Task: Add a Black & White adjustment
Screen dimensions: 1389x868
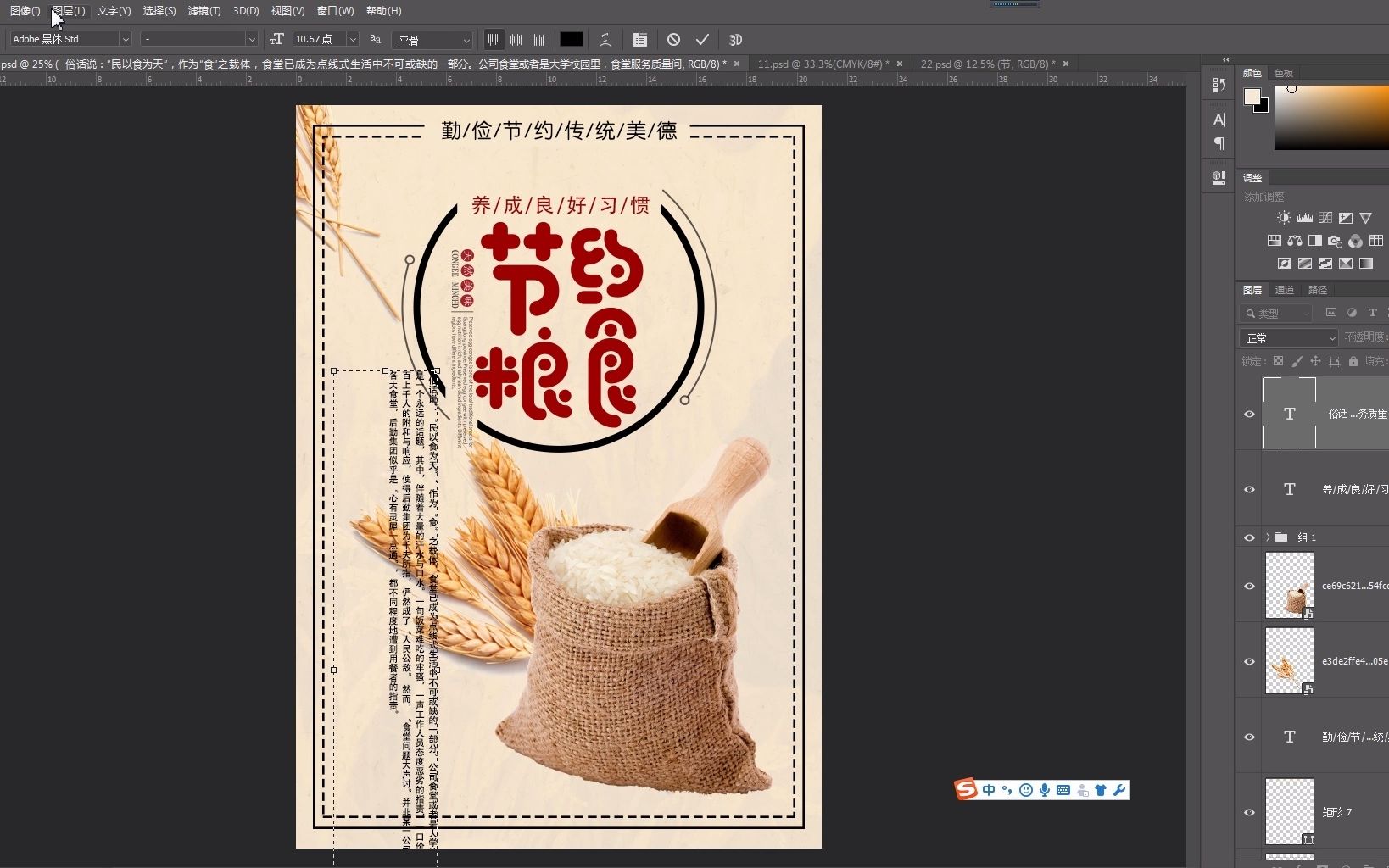Action: tap(1314, 241)
